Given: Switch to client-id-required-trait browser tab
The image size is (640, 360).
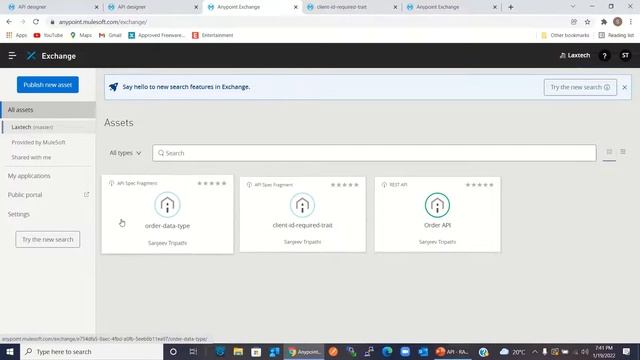Looking at the screenshot, I should [351, 7].
